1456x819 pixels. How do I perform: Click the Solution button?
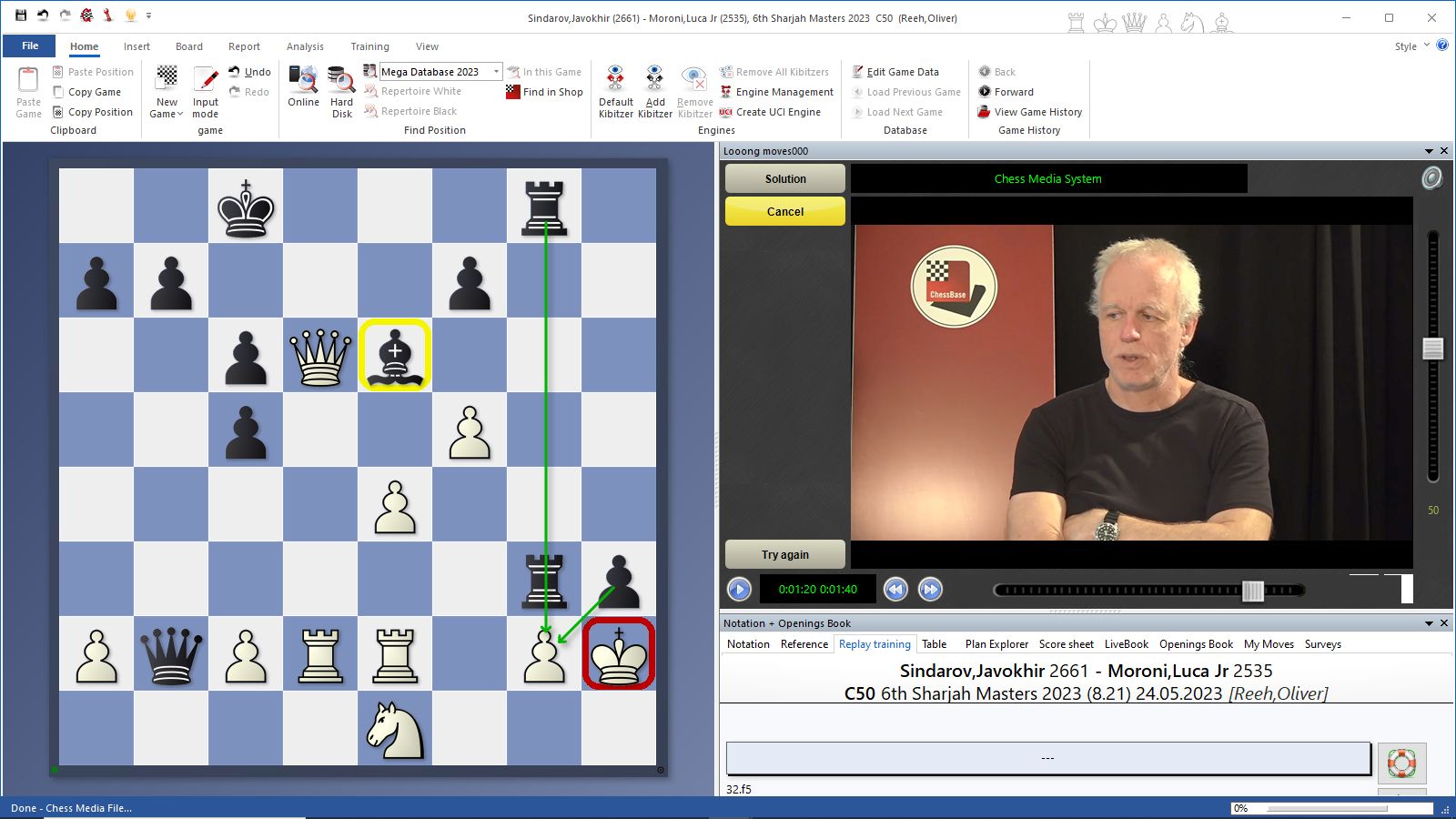pyautogui.click(x=784, y=179)
